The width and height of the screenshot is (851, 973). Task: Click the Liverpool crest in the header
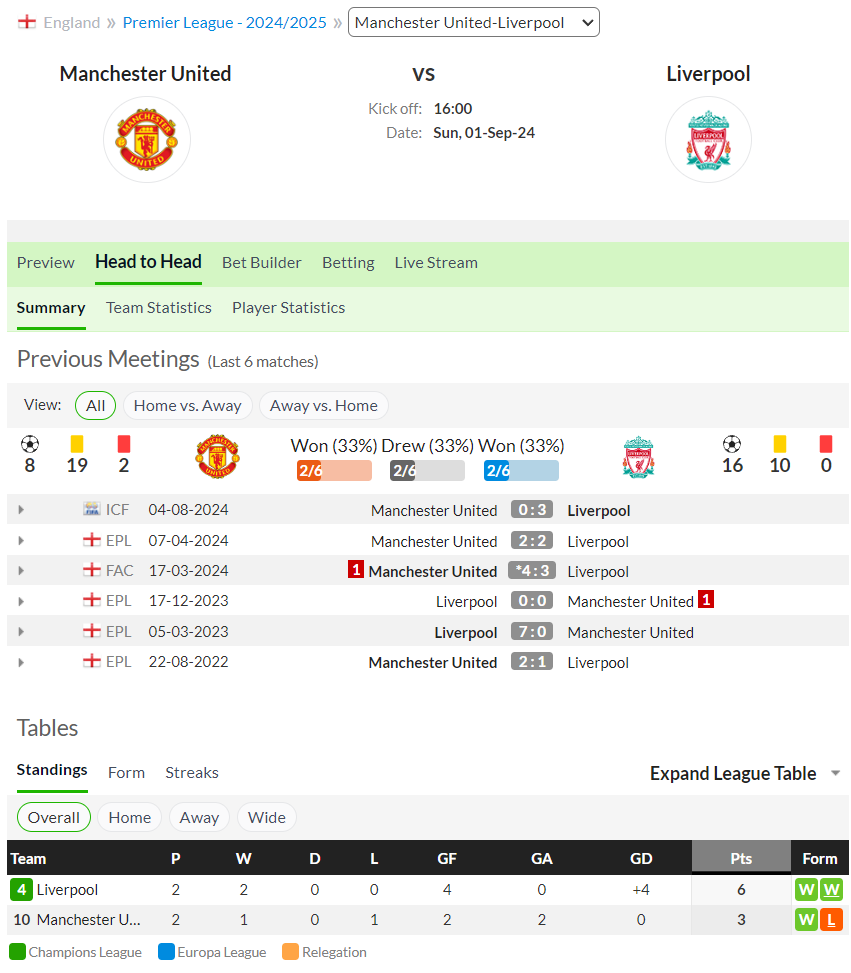point(708,140)
